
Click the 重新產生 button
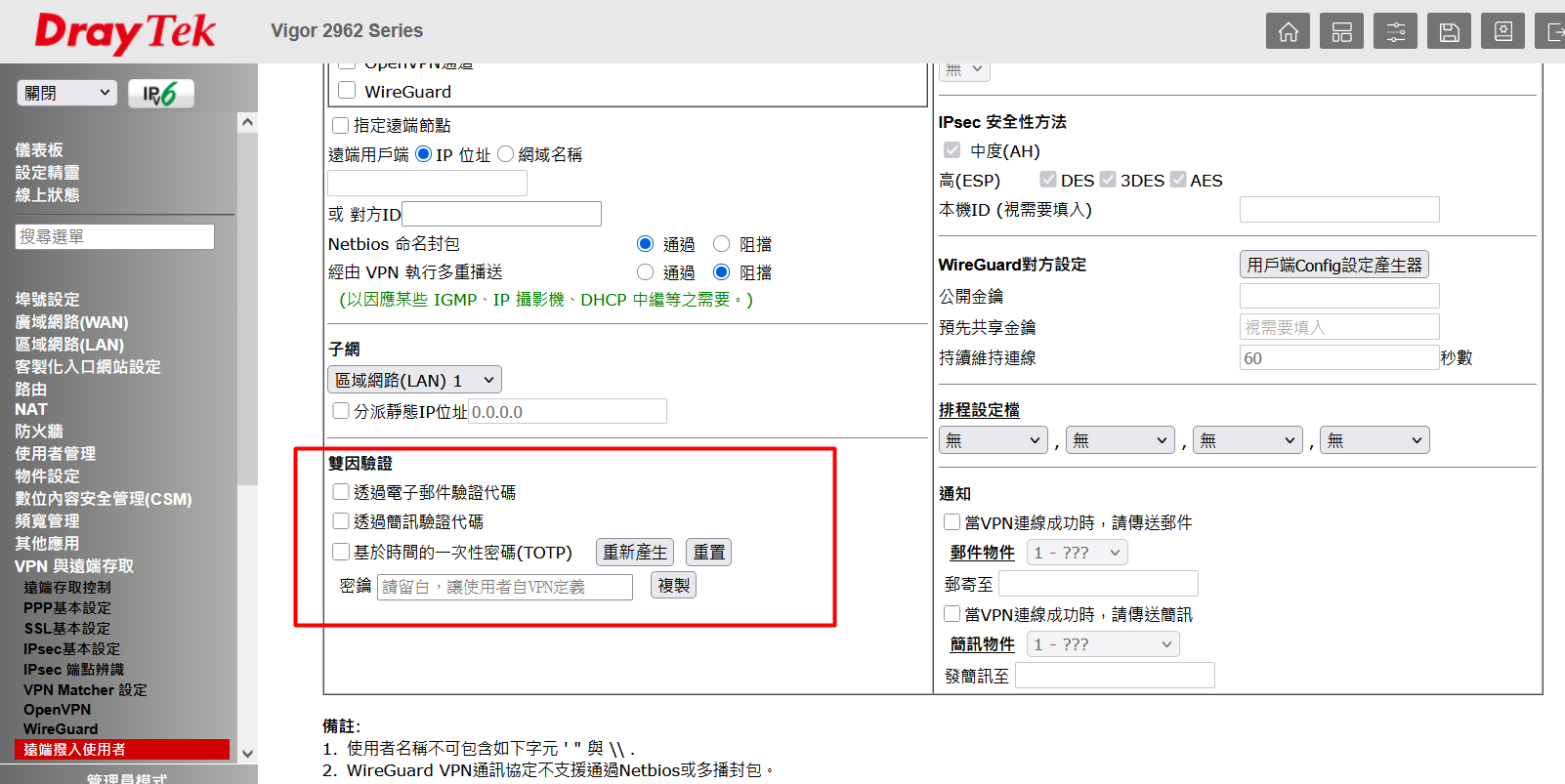(x=635, y=553)
